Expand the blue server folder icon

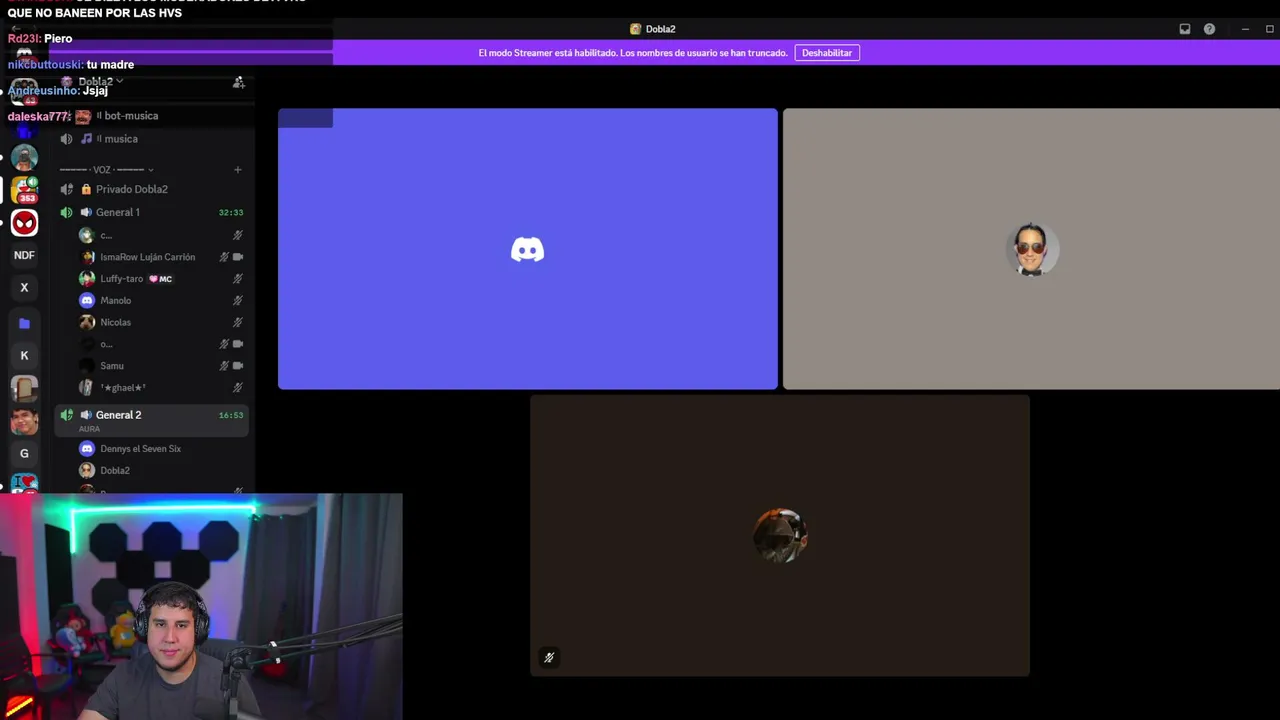pyautogui.click(x=25, y=323)
